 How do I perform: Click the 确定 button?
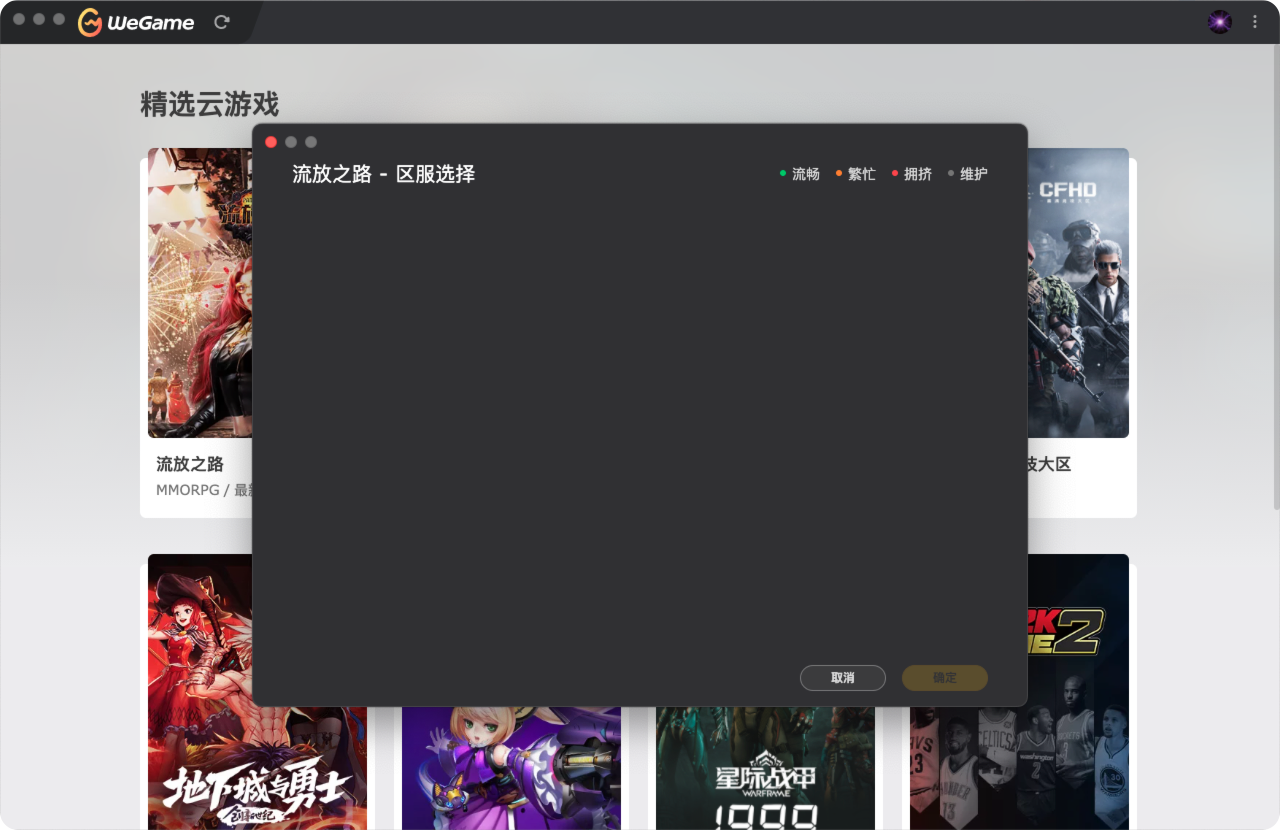tap(944, 678)
